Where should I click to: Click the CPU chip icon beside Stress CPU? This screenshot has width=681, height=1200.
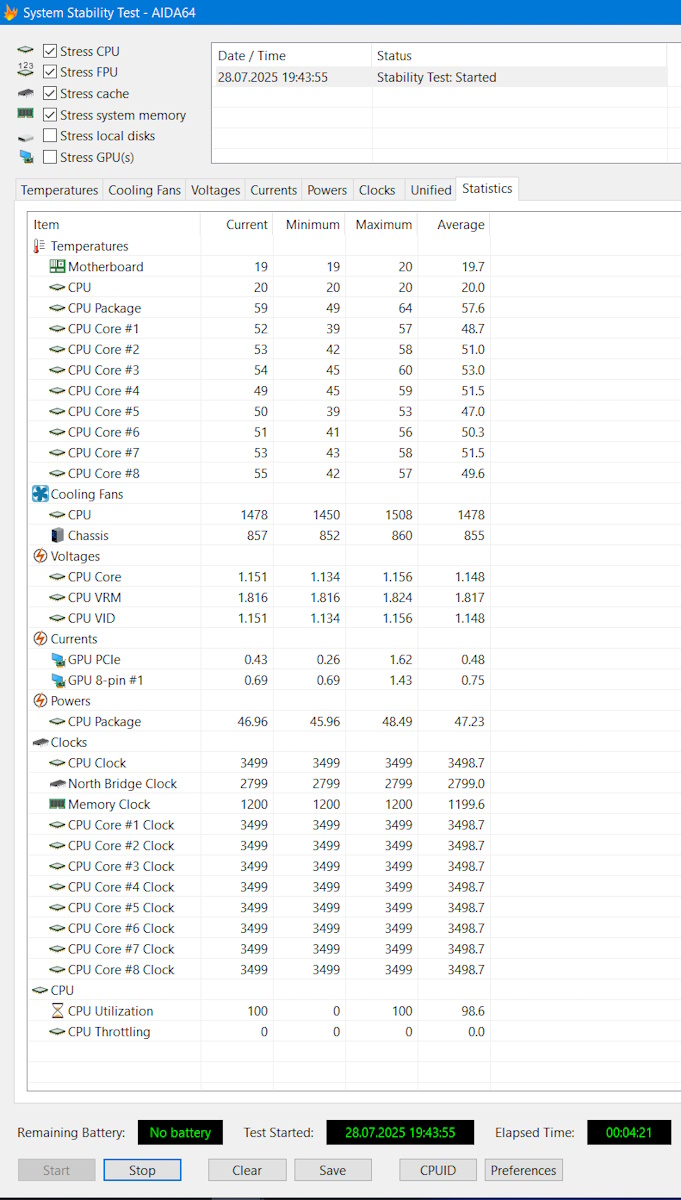click(x=26, y=51)
